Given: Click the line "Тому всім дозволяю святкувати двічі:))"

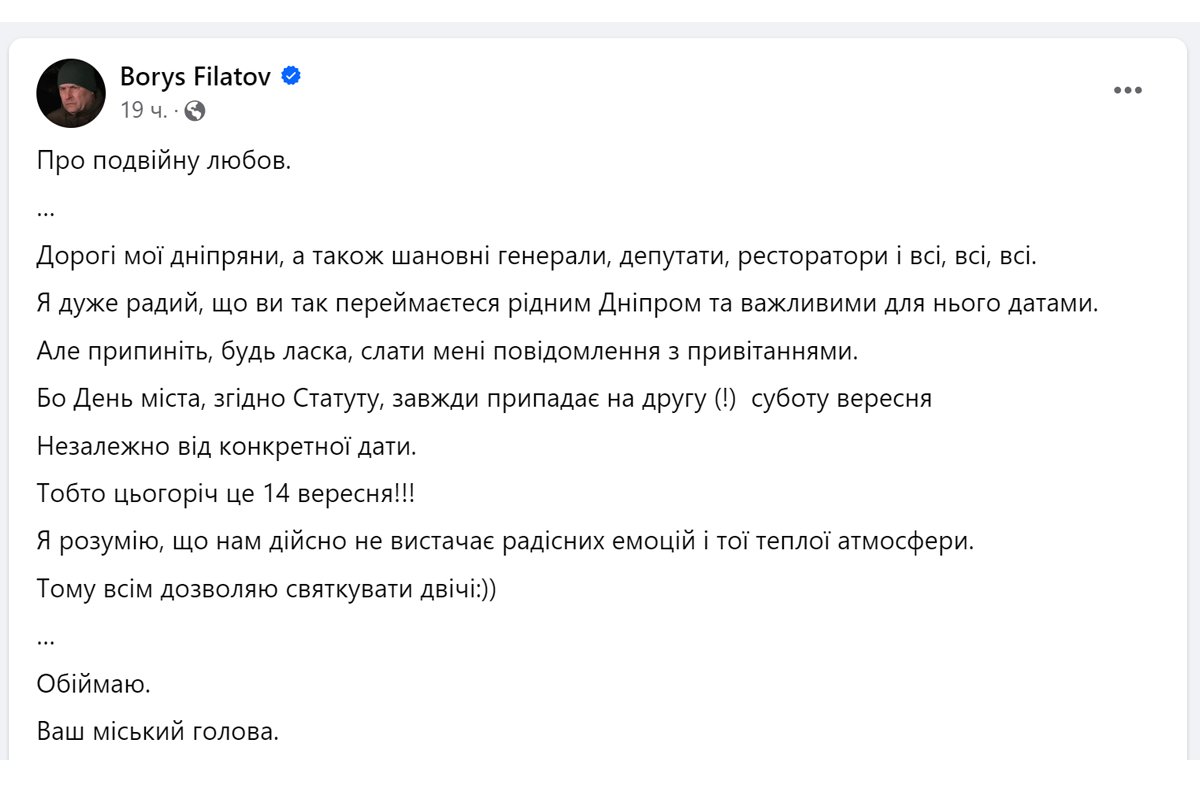Looking at the screenshot, I should click(x=267, y=589).
